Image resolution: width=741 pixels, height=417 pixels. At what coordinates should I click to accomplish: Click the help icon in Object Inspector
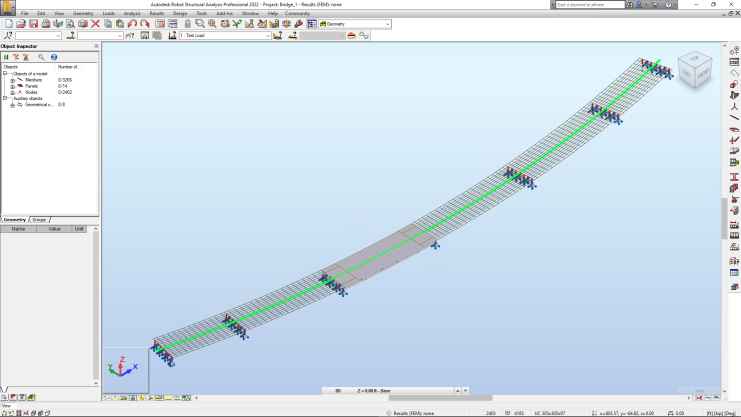tap(53, 57)
